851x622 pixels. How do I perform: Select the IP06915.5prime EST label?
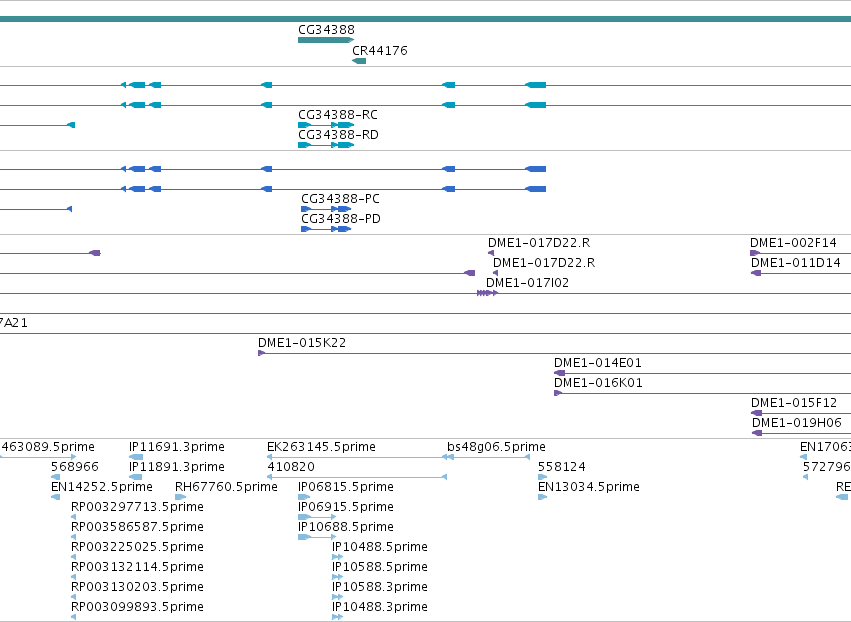[x=346, y=507]
